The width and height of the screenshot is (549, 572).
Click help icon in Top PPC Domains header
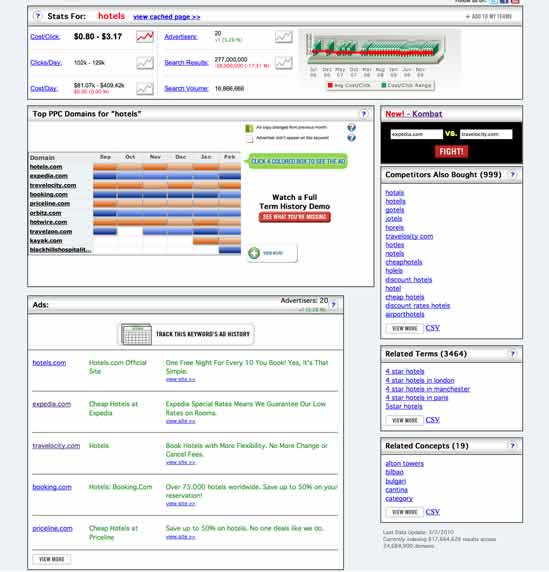tap(363, 114)
